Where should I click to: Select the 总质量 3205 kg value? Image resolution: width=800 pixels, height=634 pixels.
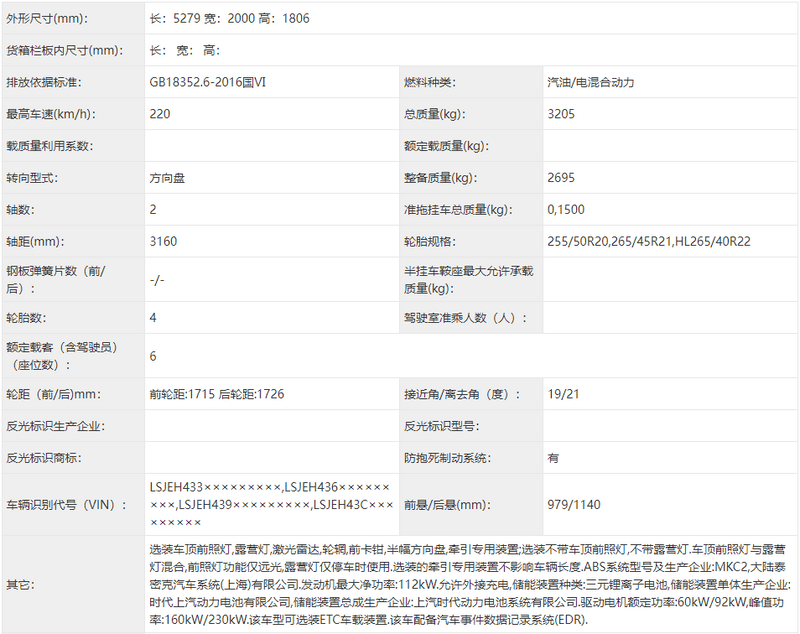pos(556,113)
